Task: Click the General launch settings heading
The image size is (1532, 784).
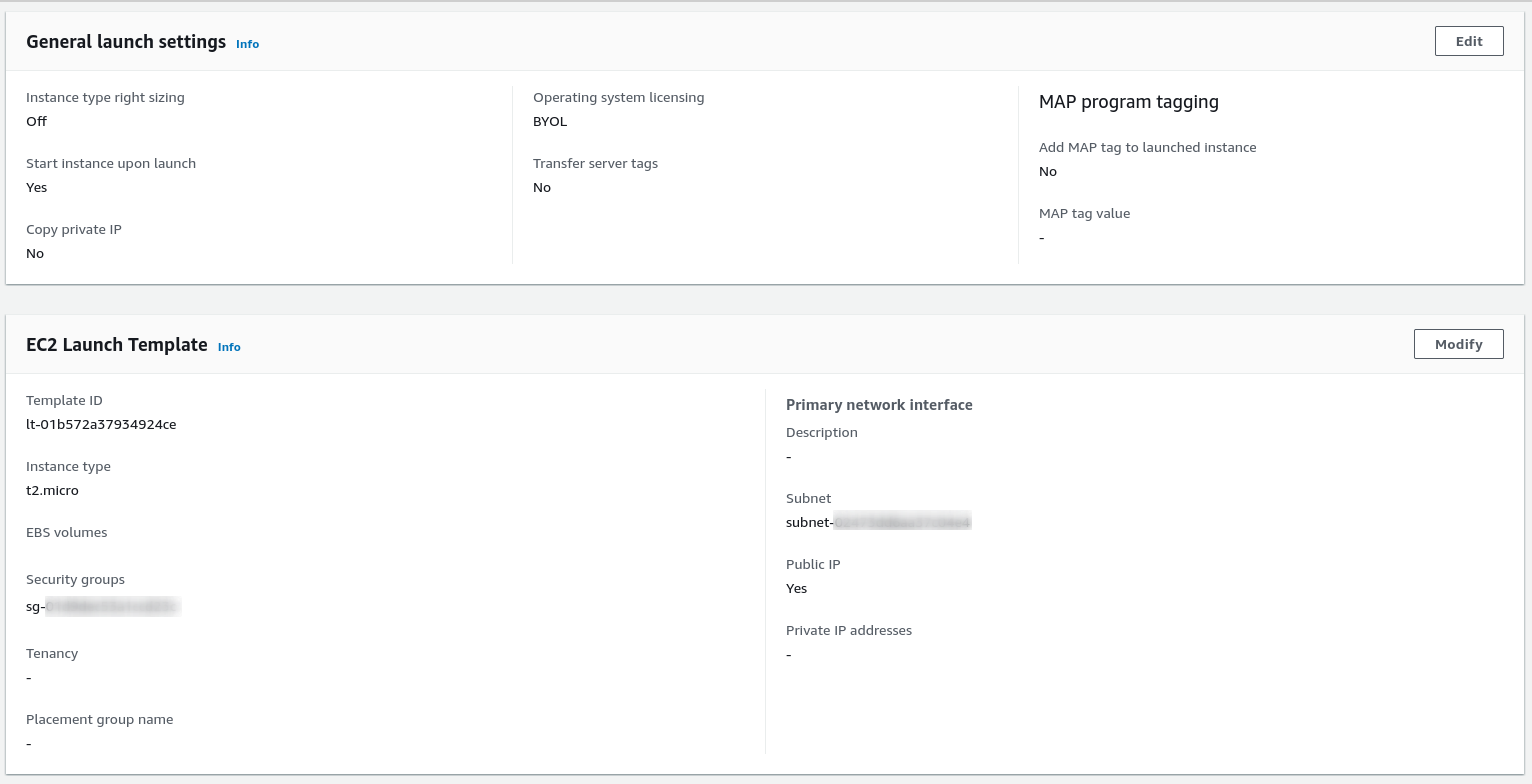Action: pos(126,42)
